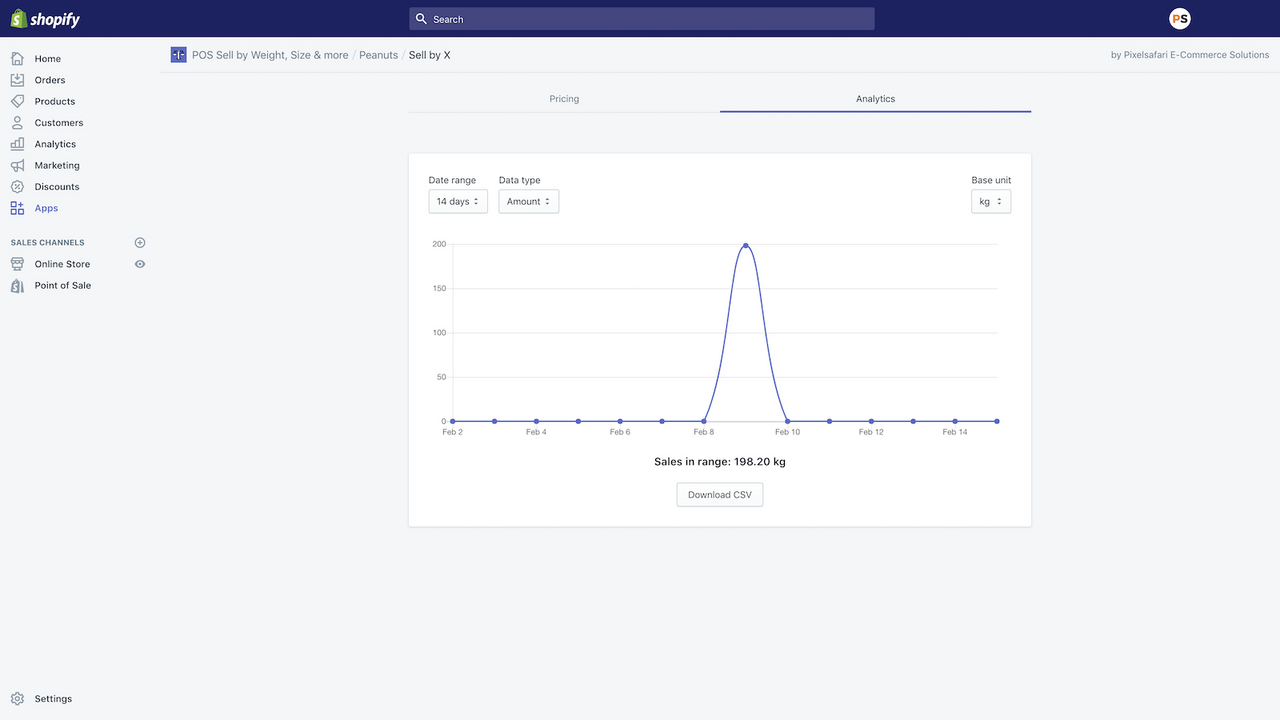Switch to the Pricing tab

pyautogui.click(x=564, y=99)
